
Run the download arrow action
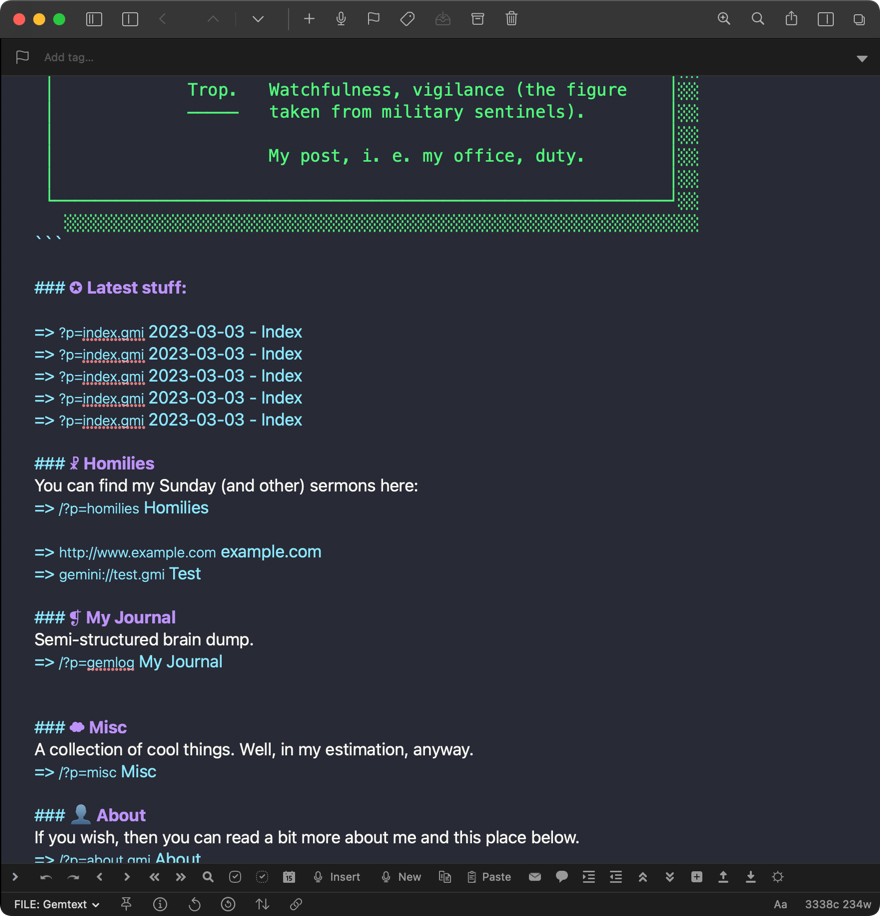click(x=751, y=877)
